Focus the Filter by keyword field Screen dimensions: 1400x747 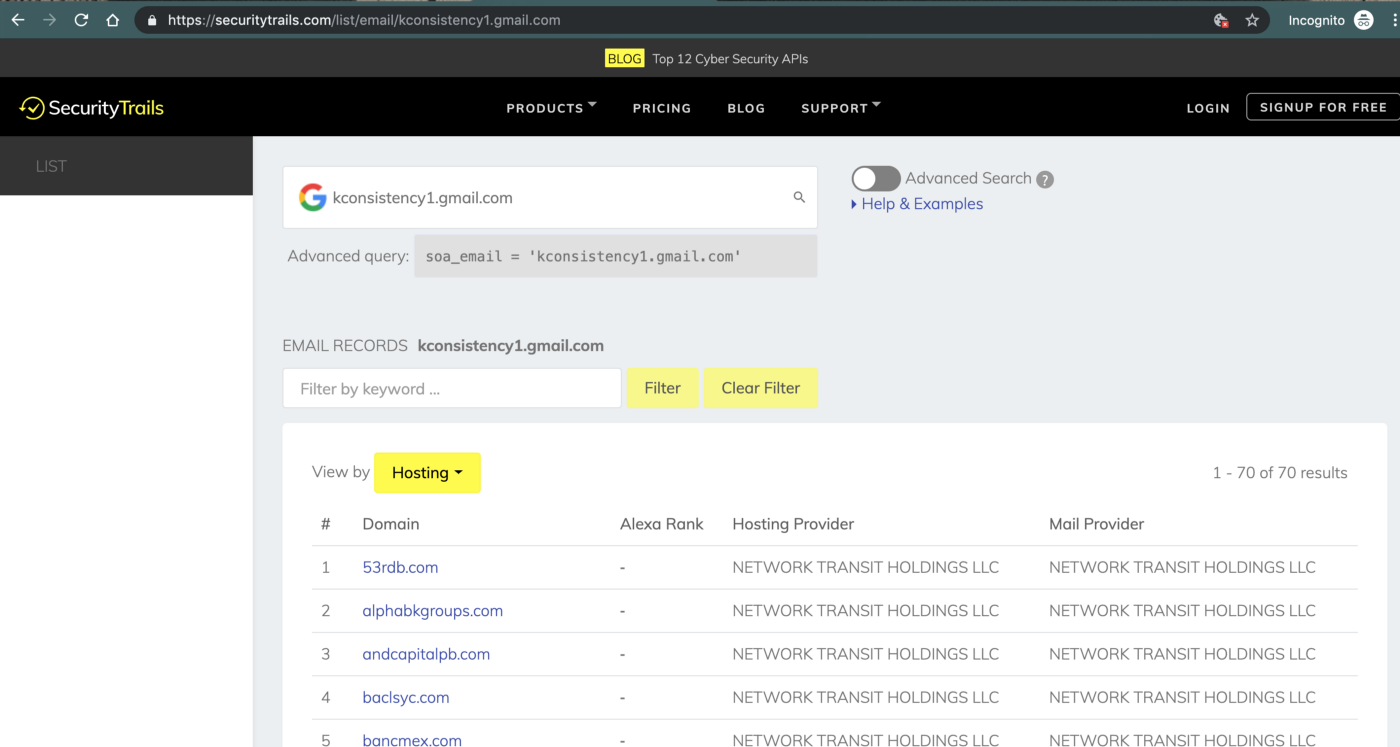[452, 388]
